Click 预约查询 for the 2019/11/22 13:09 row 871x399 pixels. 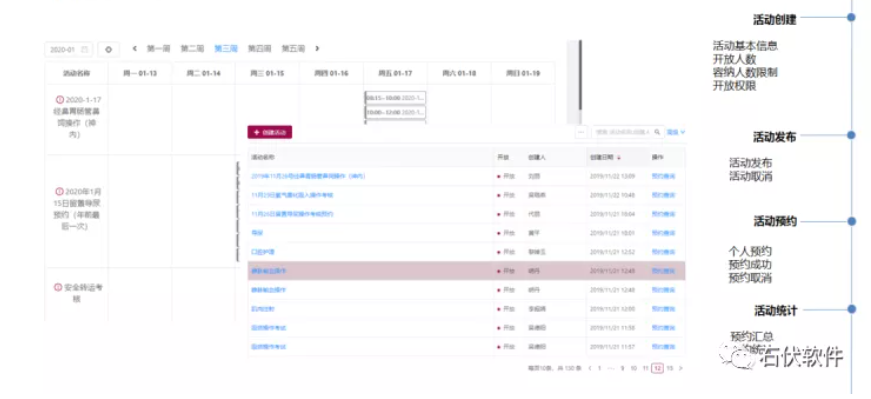663,176
